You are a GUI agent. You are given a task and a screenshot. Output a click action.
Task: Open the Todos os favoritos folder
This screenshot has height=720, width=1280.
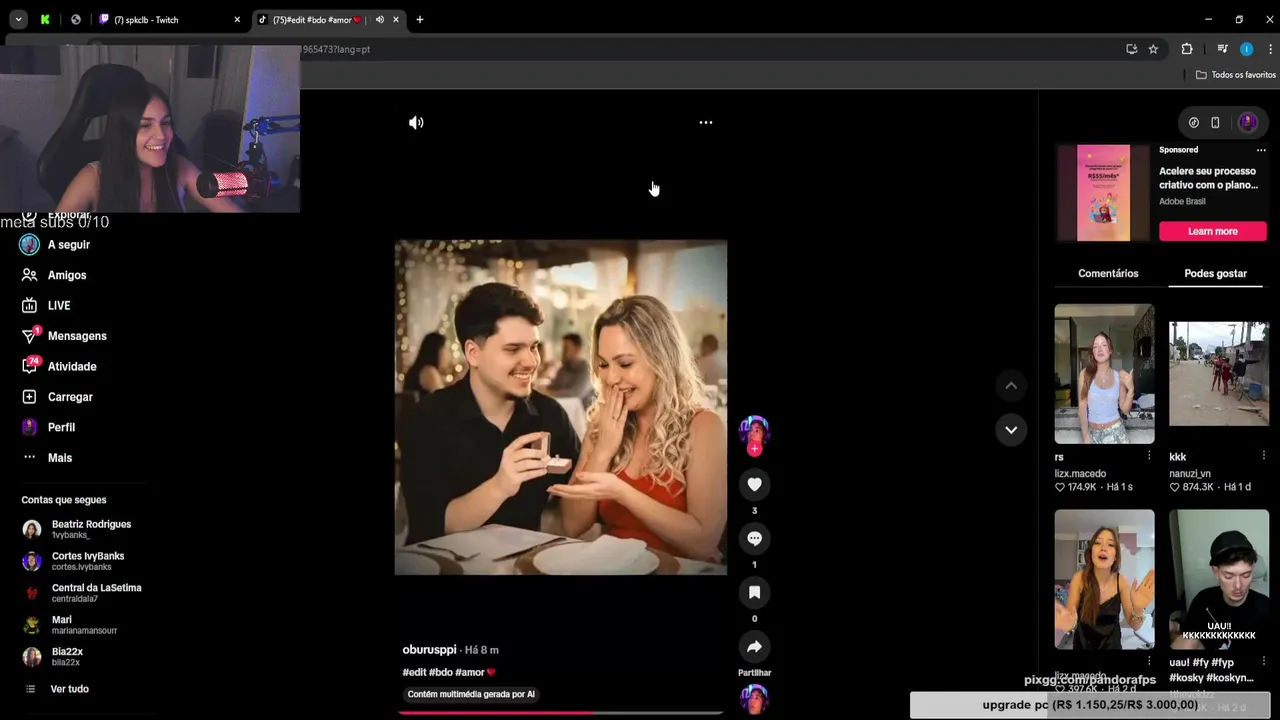coord(1236,75)
